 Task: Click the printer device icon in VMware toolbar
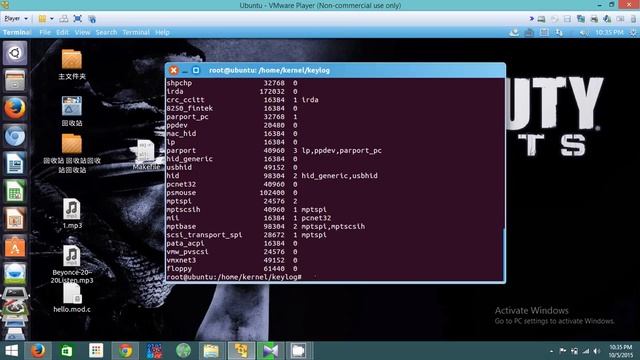point(594,19)
